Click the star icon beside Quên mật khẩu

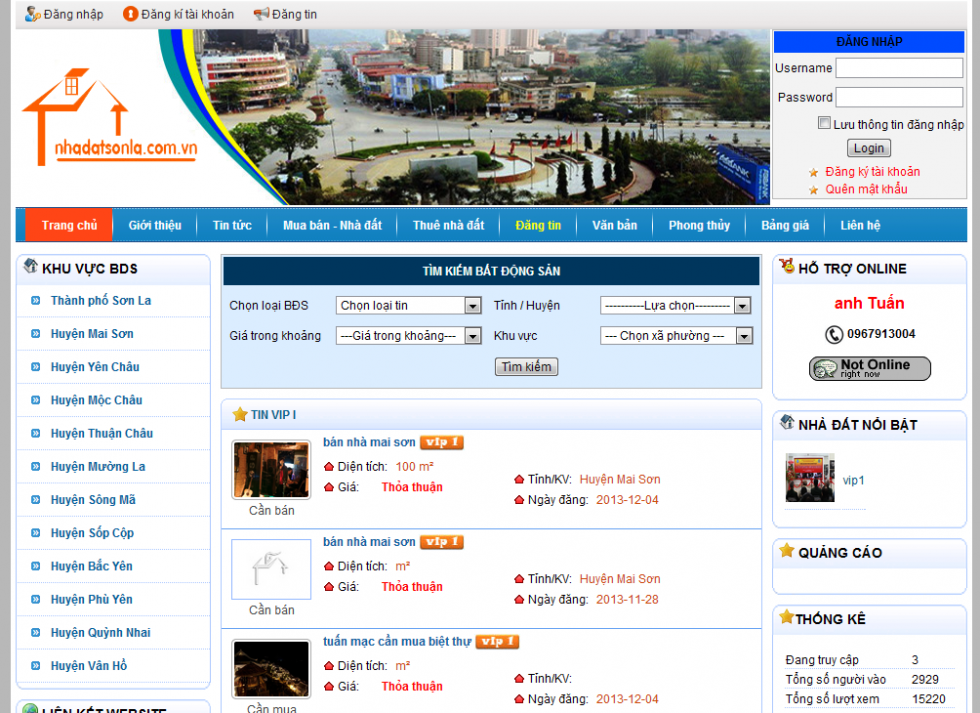(813, 190)
